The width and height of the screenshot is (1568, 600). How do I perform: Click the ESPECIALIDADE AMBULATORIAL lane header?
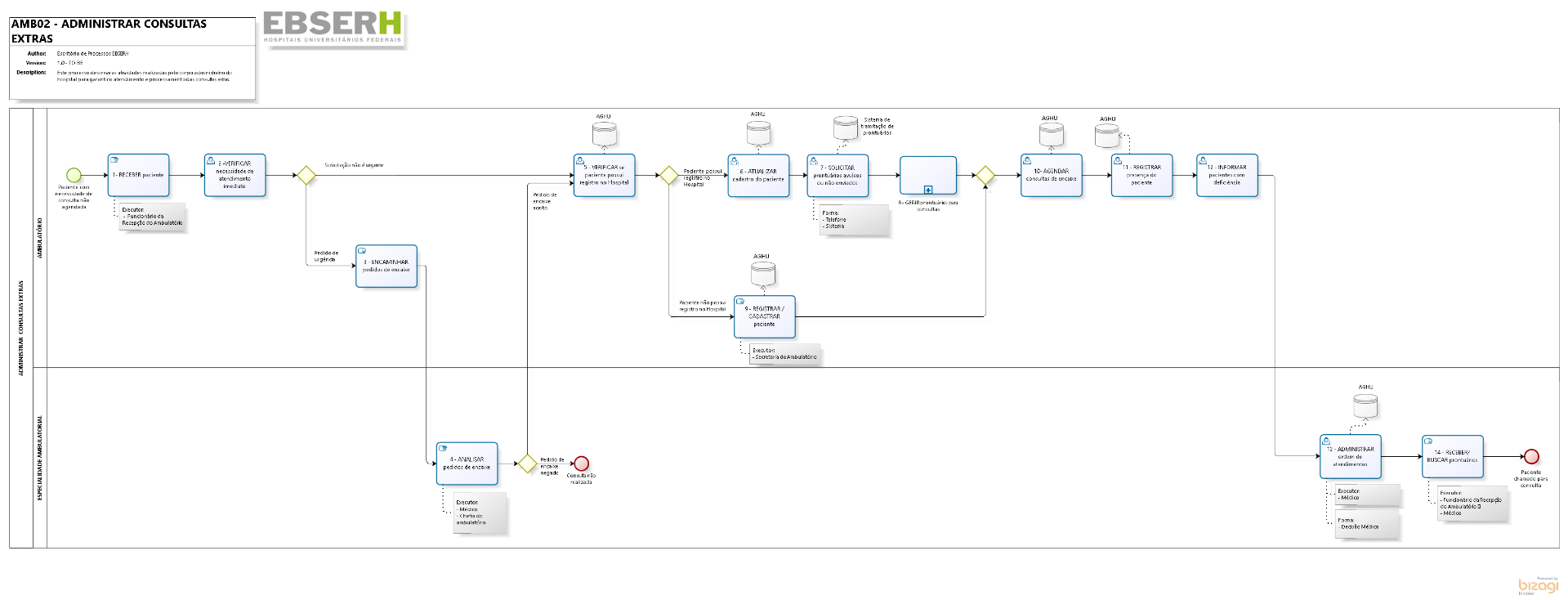coord(40,458)
